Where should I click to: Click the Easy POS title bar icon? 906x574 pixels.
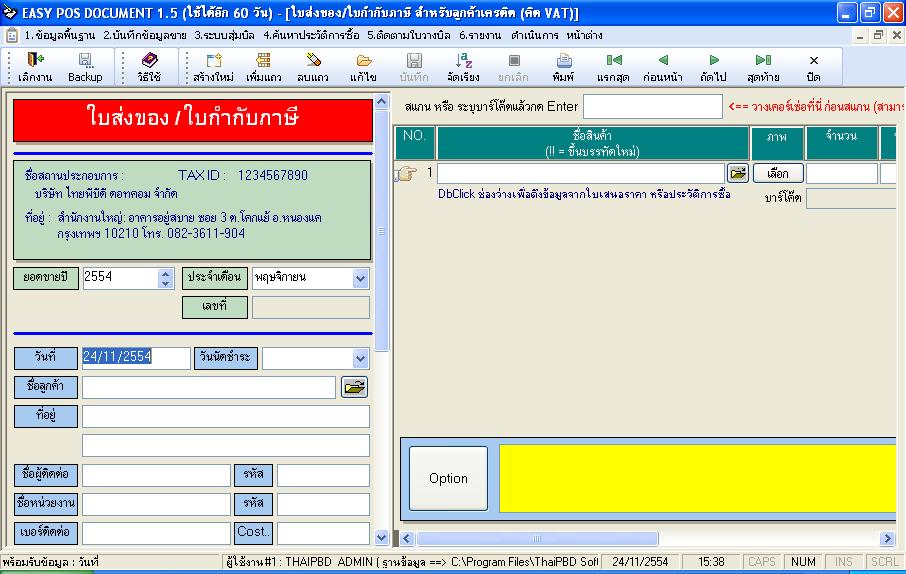[10, 12]
